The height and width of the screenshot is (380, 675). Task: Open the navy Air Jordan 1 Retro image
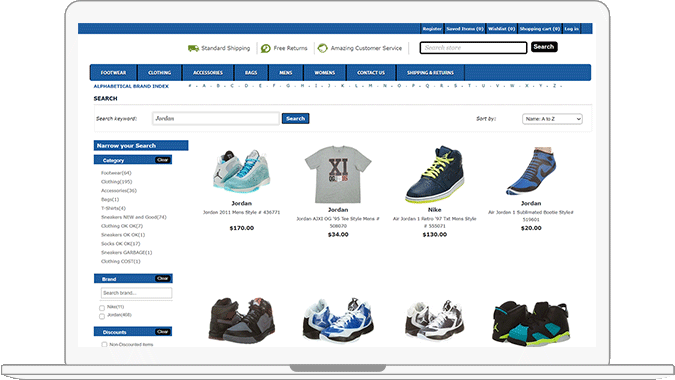pos(434,174)
